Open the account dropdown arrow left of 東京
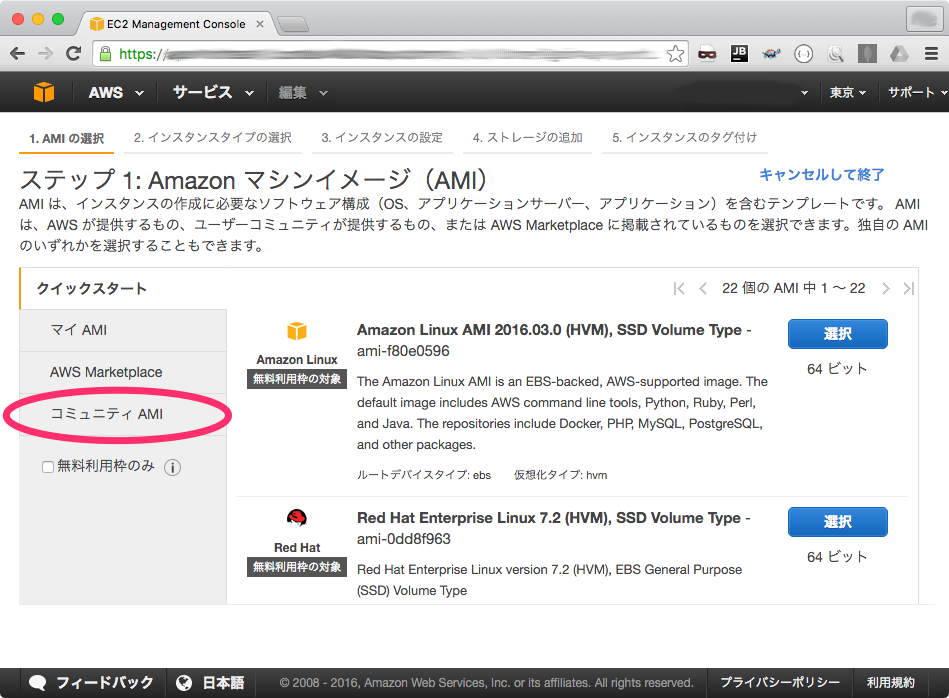949x698 pixels. pos(804,93)
